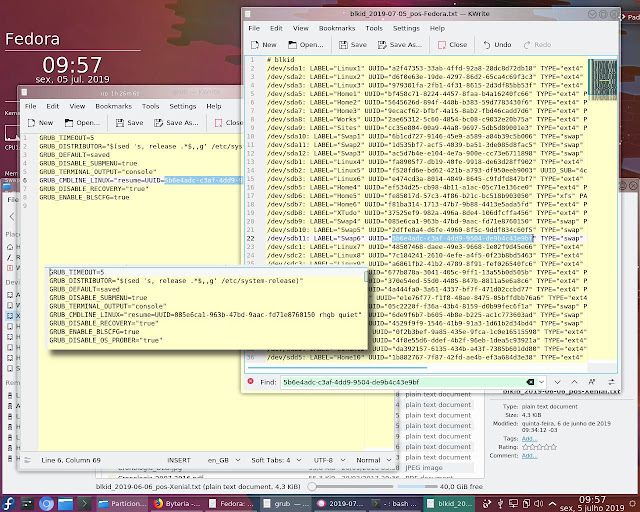
Task: Switch to bash terminal taskbar entry
Action: 395,503
